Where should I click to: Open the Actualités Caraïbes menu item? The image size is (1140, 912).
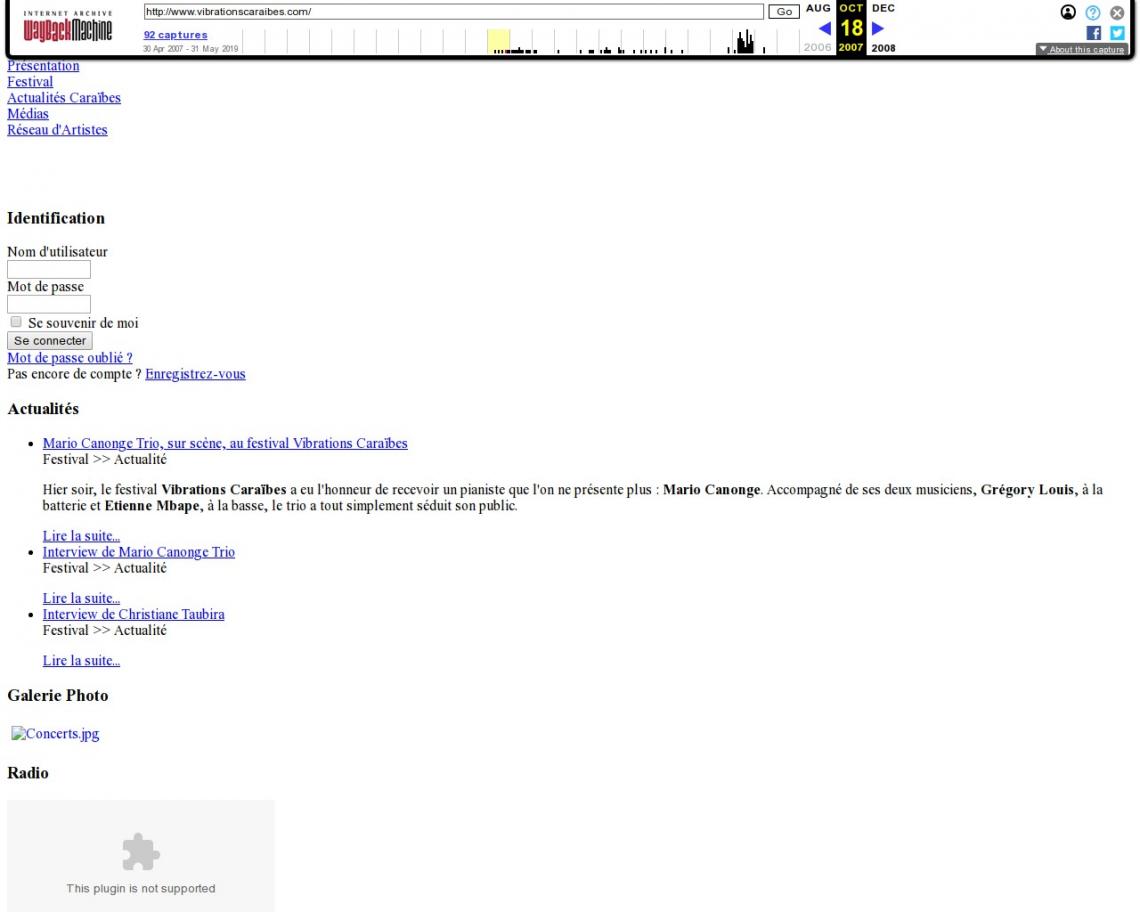[64, 97]
